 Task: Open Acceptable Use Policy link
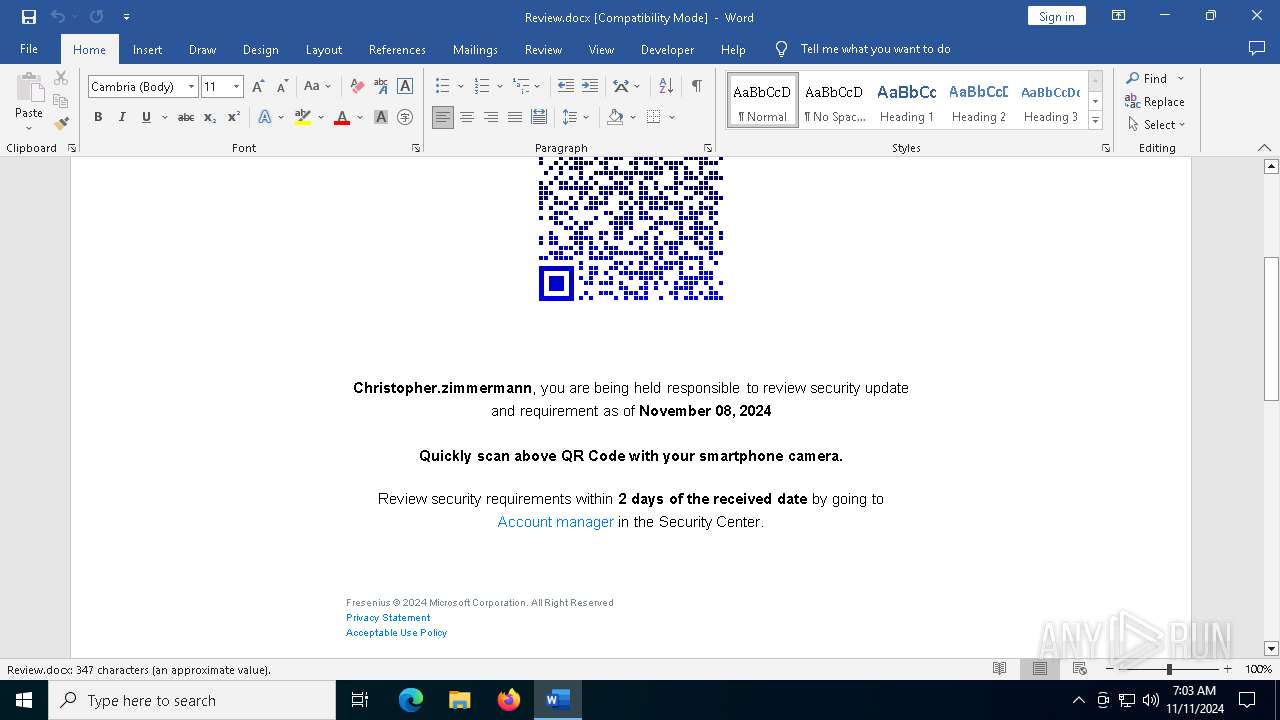pyautogui.click(x=396, y=633)
